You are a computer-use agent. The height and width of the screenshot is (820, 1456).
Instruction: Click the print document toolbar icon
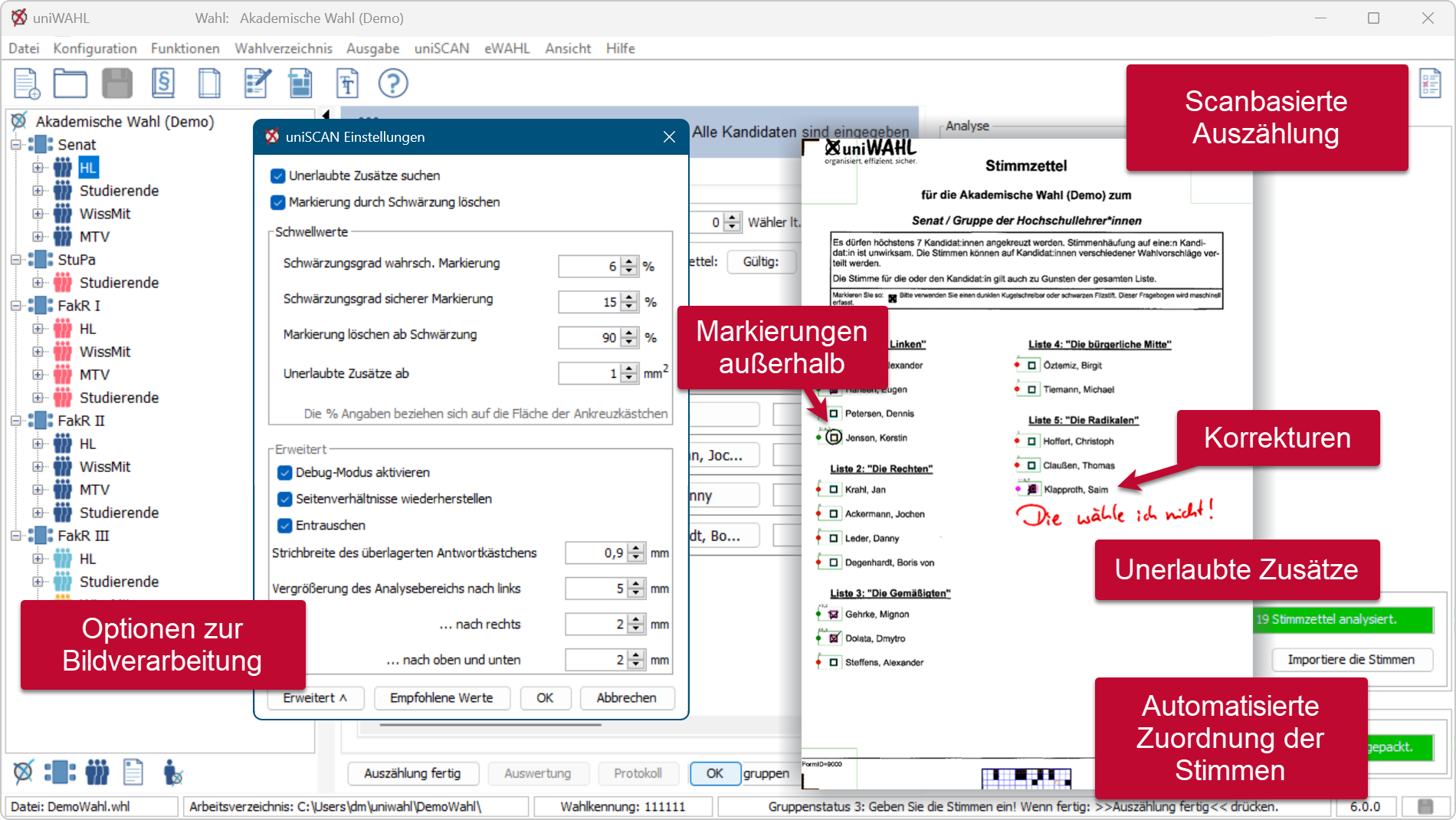[300, 84]
